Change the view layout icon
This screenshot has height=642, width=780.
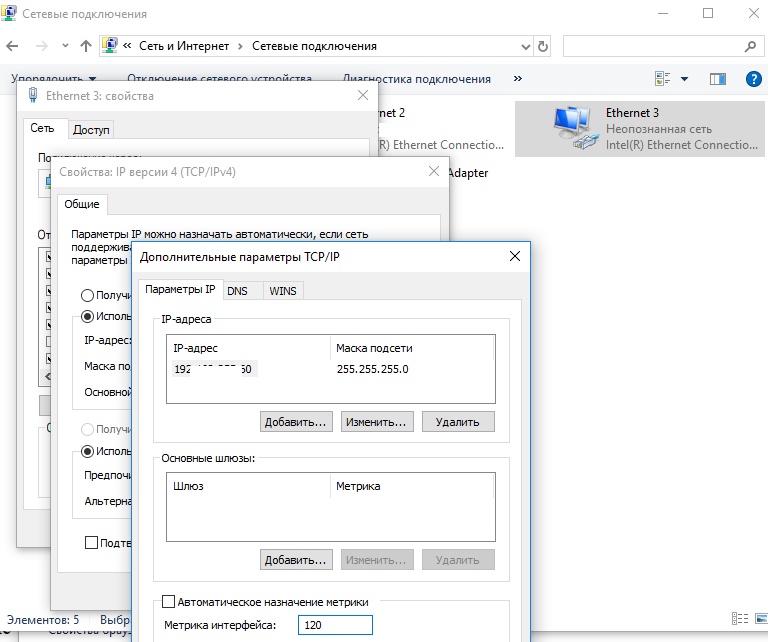click(663, 79)
